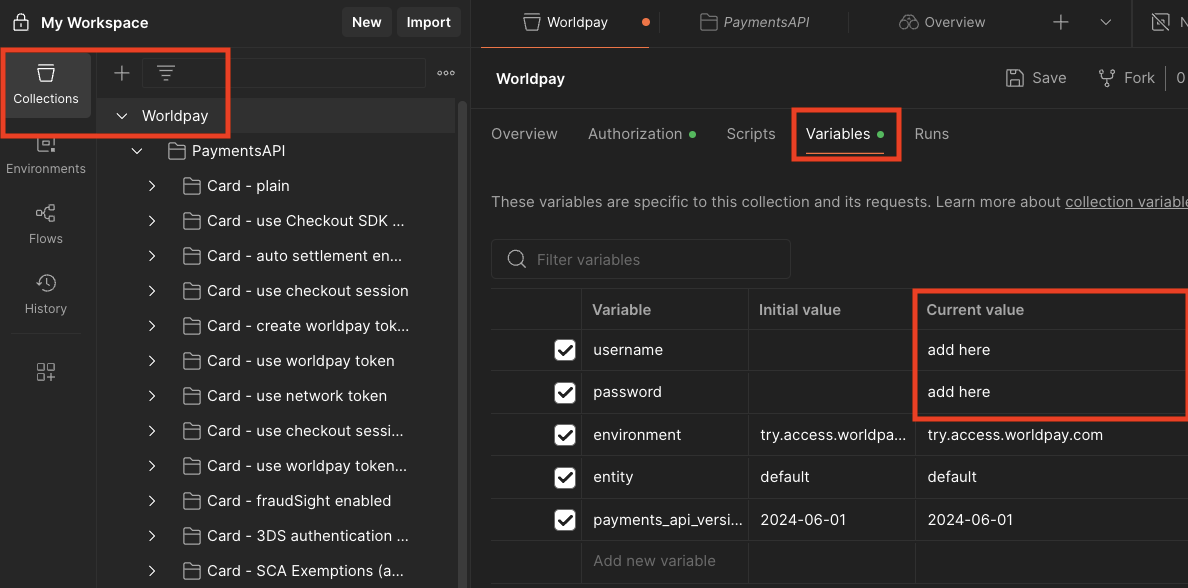Click the new tab plus icon
Image resolution: width=1188 pixels, height=588 pixels.
(x=1061, y=22)
